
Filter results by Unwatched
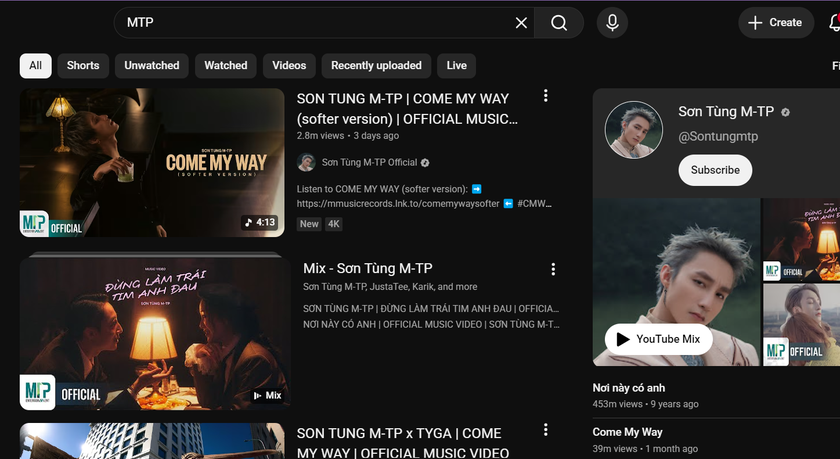coord(152,65)
